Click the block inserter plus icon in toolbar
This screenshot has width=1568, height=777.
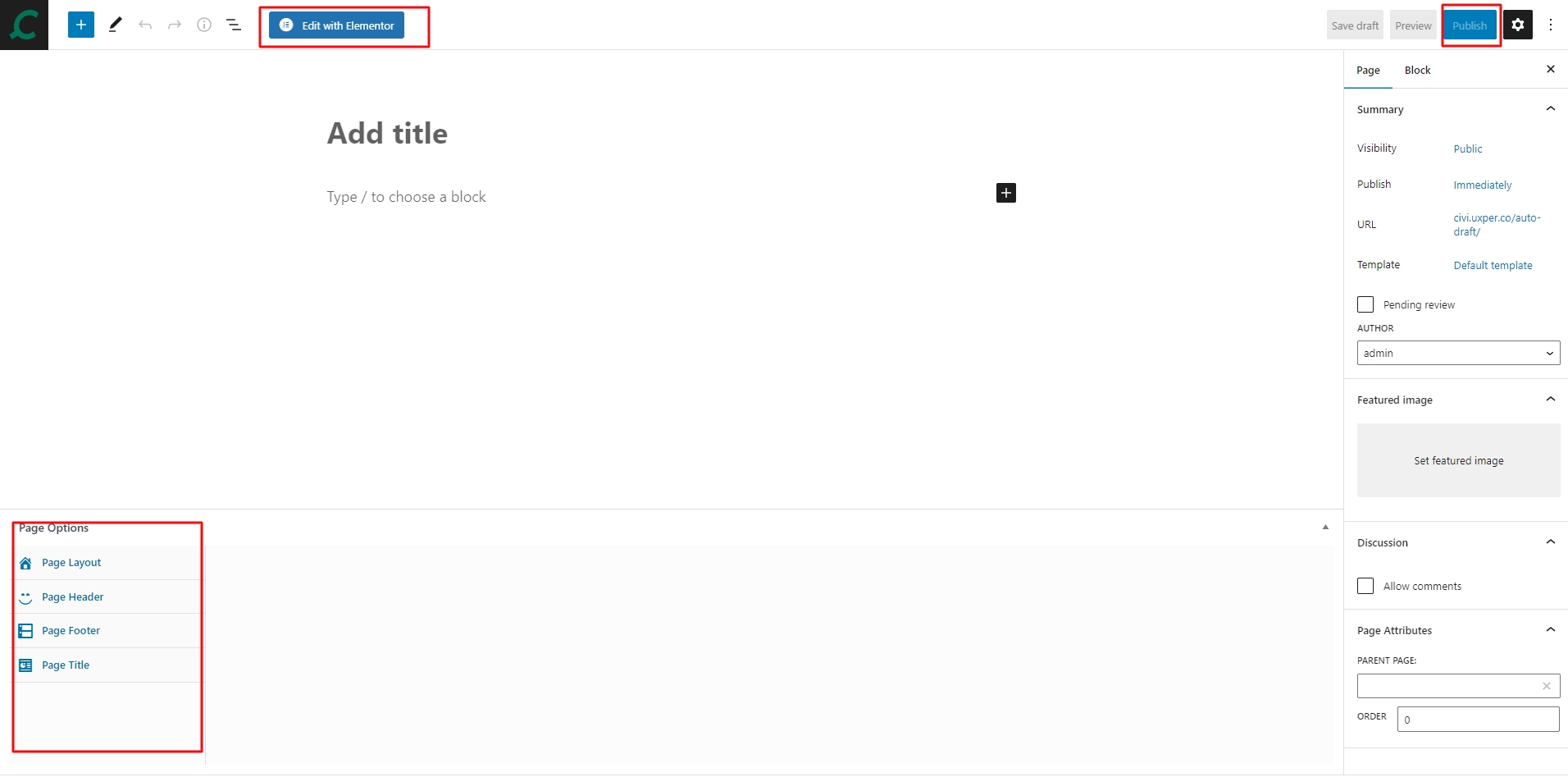pos(81,25)
